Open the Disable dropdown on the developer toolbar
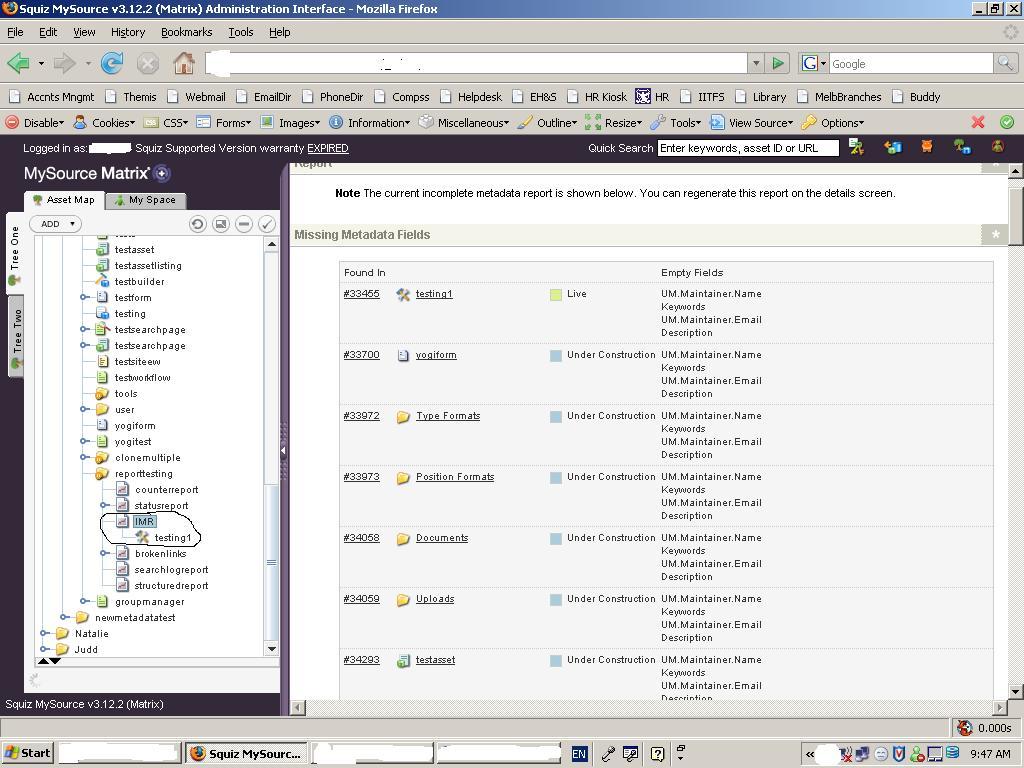The height and width of the screenshot is (768, 1024). pos(35,122)
